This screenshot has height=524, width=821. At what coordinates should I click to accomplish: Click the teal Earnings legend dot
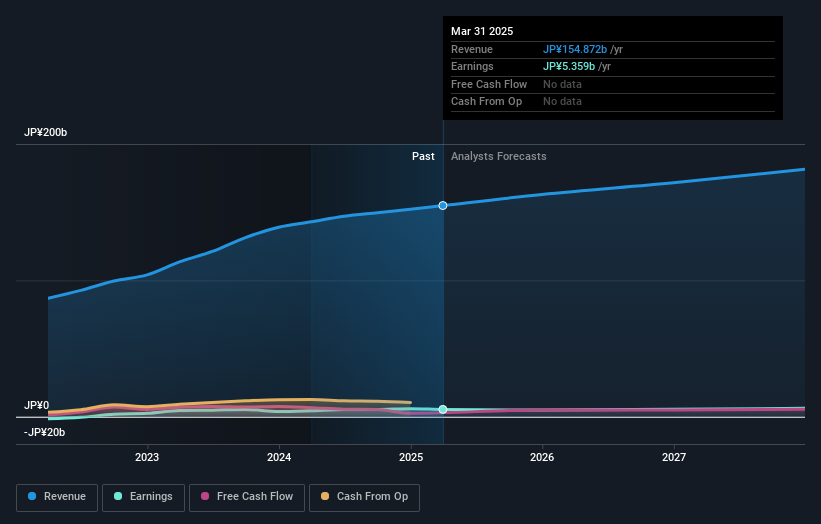pos(118,496)
